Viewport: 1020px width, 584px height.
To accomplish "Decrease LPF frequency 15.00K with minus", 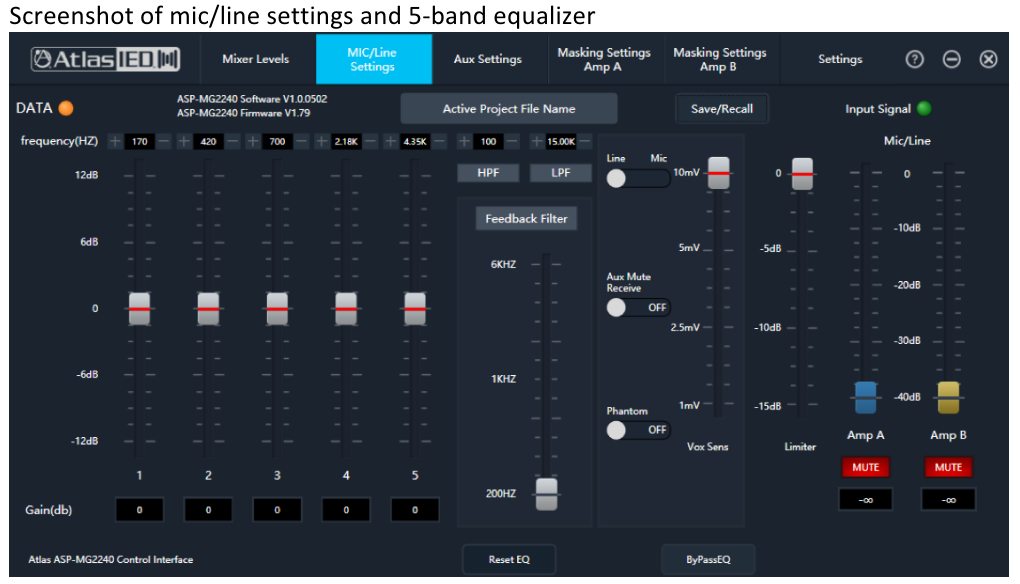I will (x=585, y=141).
